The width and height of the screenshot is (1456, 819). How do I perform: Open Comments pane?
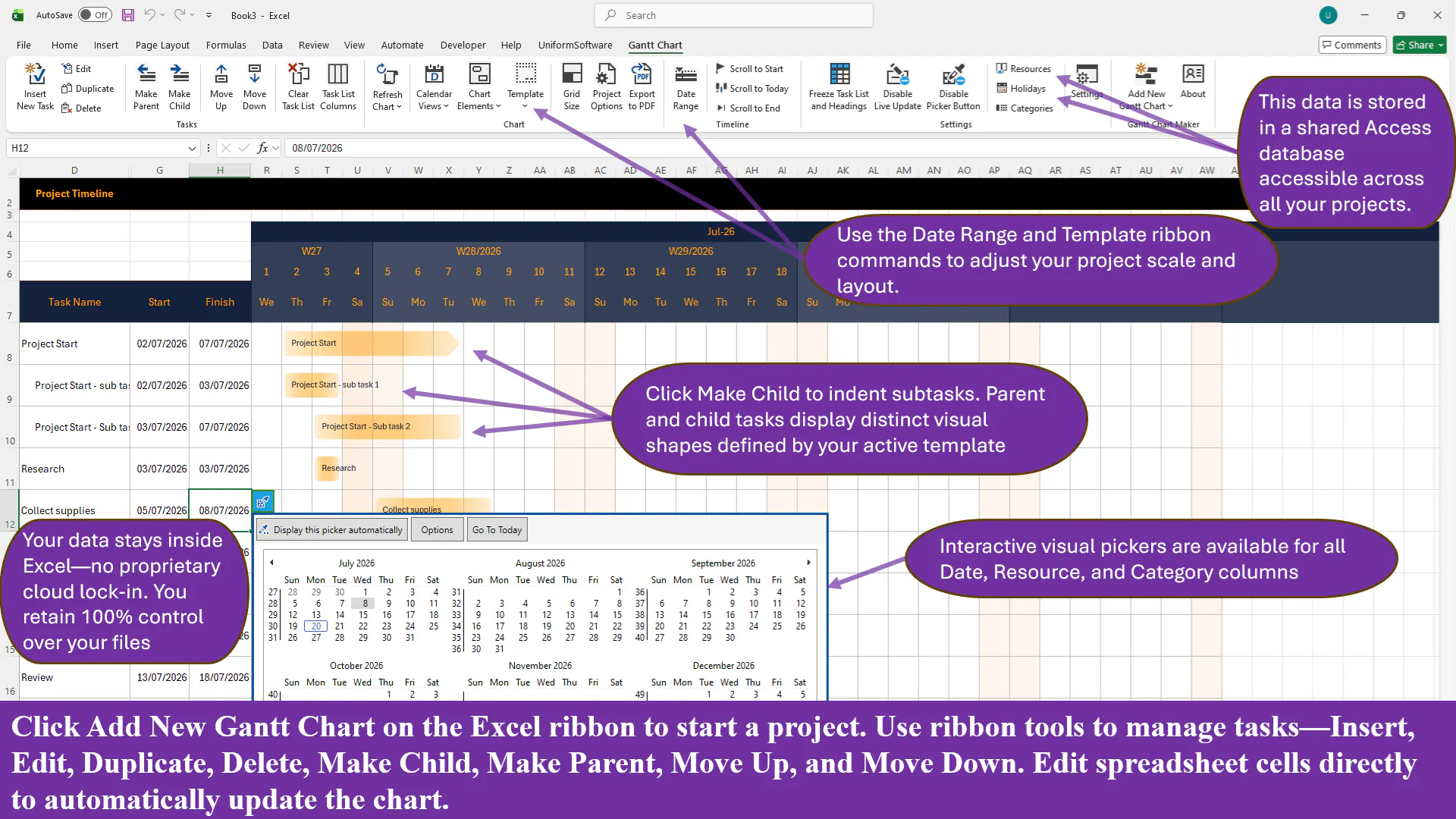(1352, 45)
